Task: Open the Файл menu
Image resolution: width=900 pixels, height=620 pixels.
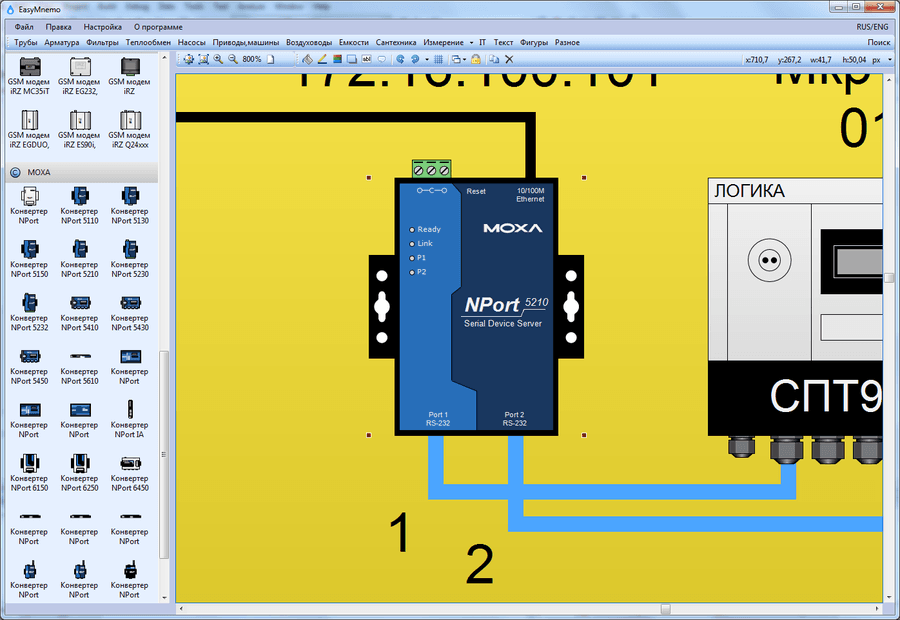Action: pyautogui.click(x=24, y=27)
